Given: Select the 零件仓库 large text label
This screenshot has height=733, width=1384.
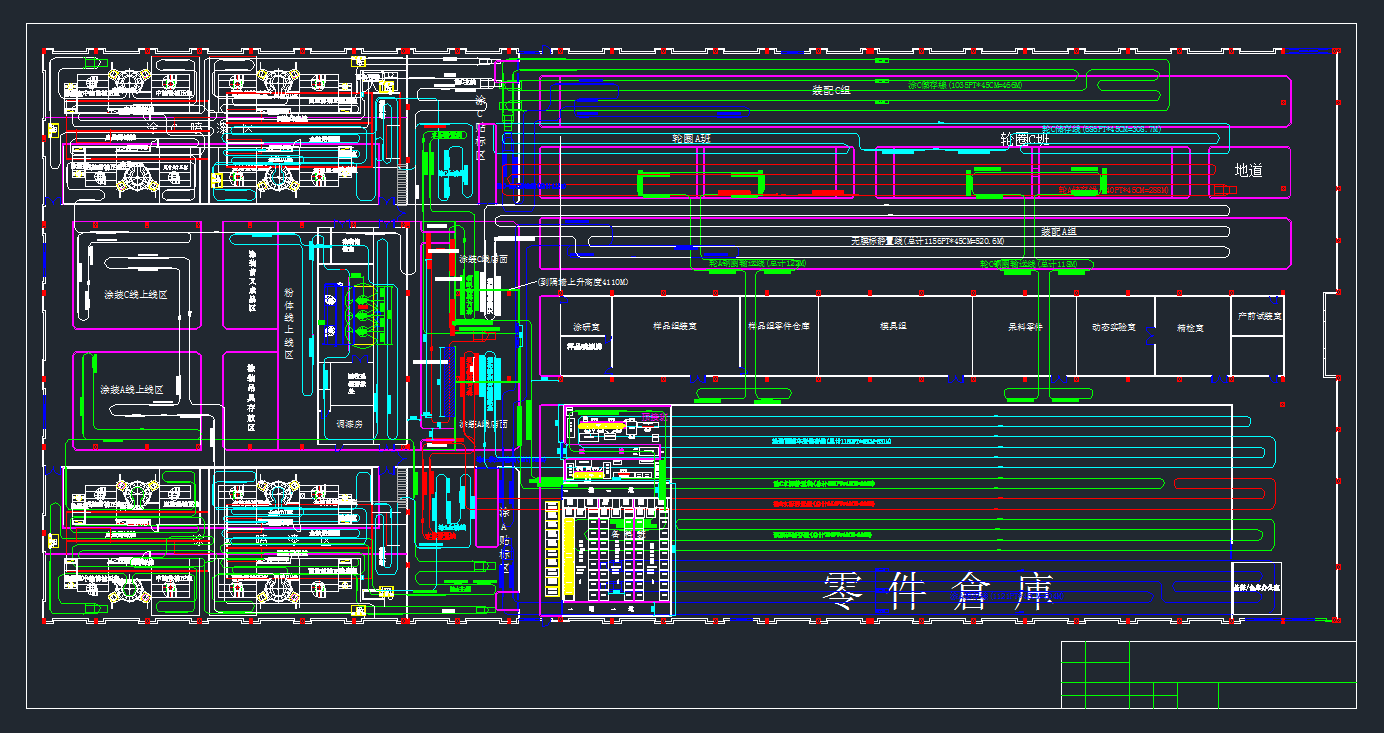Looking at the screenshot, I should pos(937,591).
